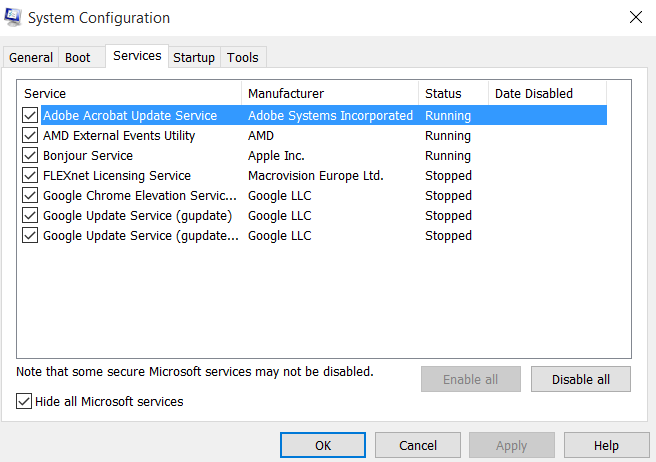
Task: Disable AMD External Events Utility checkbox
Action: coord(30,136)
